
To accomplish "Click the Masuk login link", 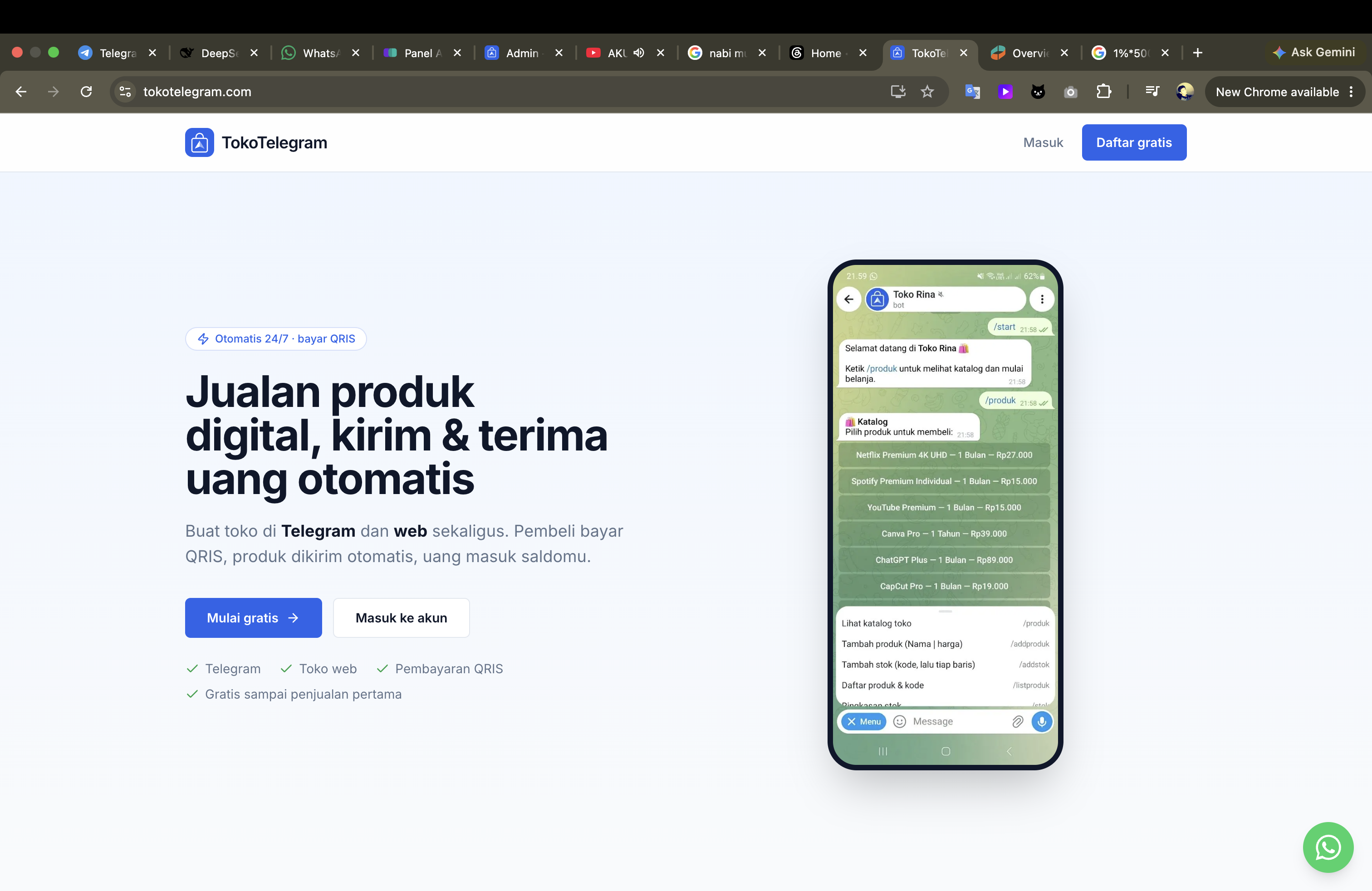I will point(1043,142).
